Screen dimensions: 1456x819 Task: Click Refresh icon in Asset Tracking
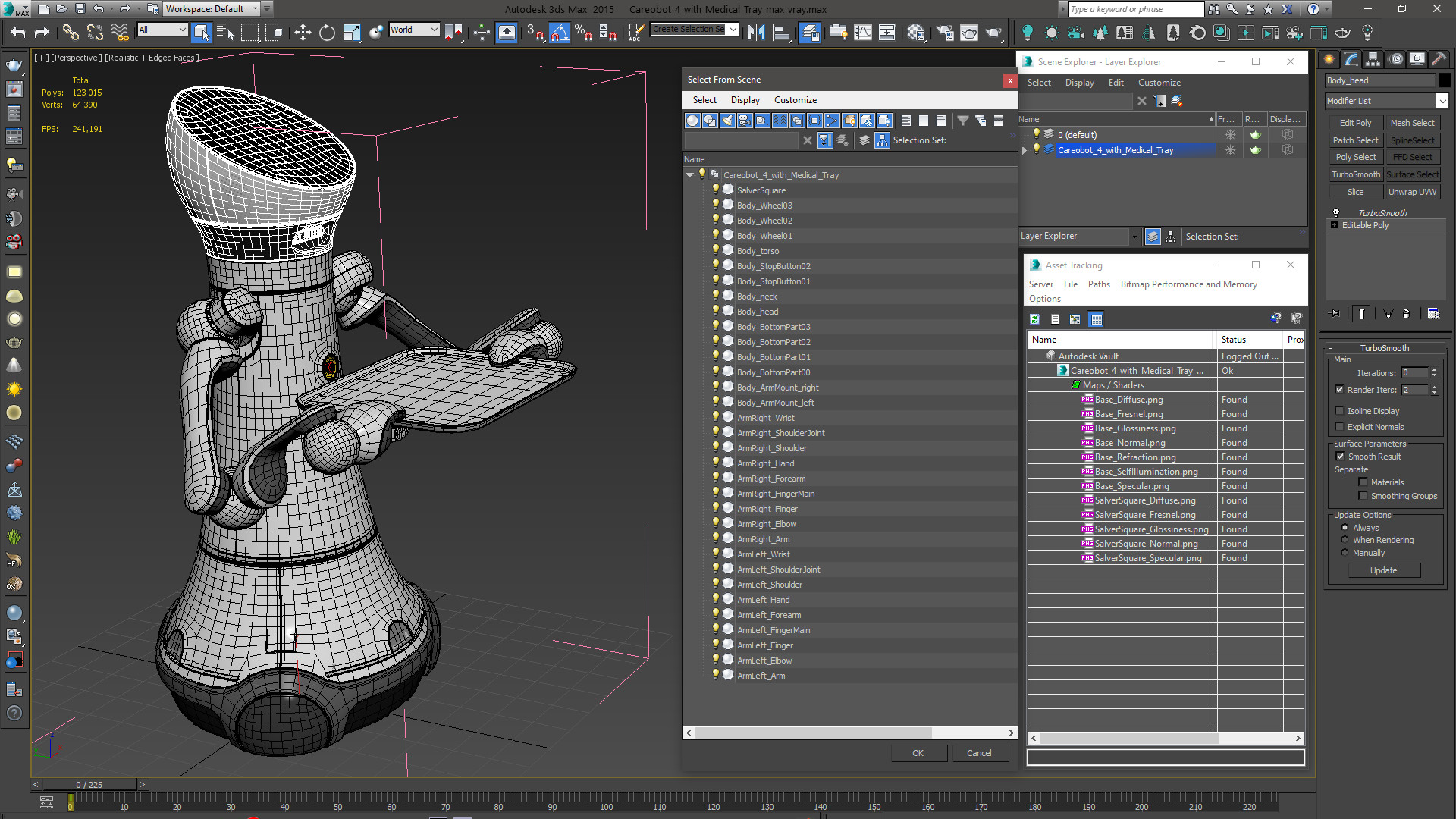[1034, 319]
